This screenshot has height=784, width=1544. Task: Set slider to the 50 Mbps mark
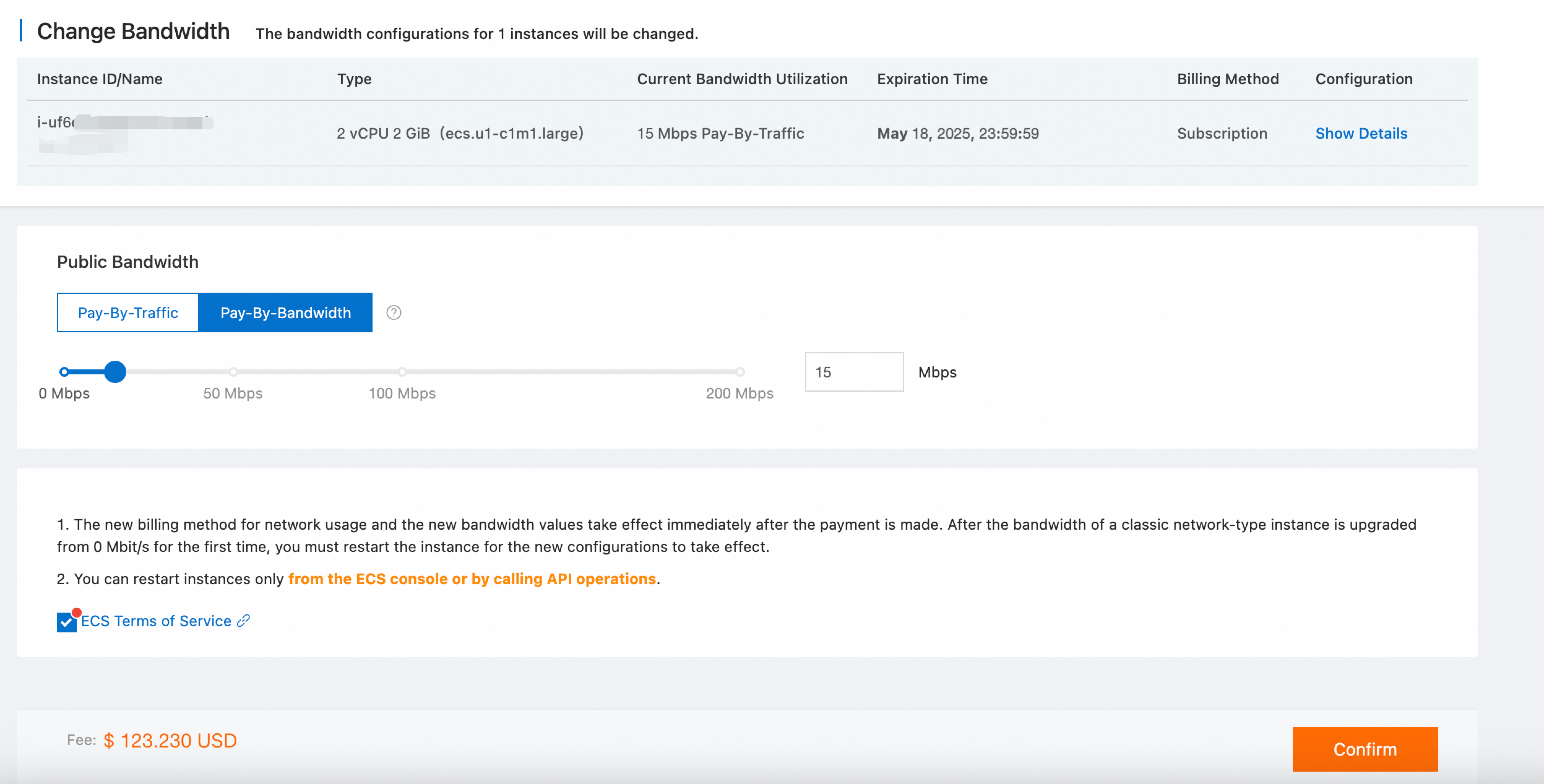233,372
